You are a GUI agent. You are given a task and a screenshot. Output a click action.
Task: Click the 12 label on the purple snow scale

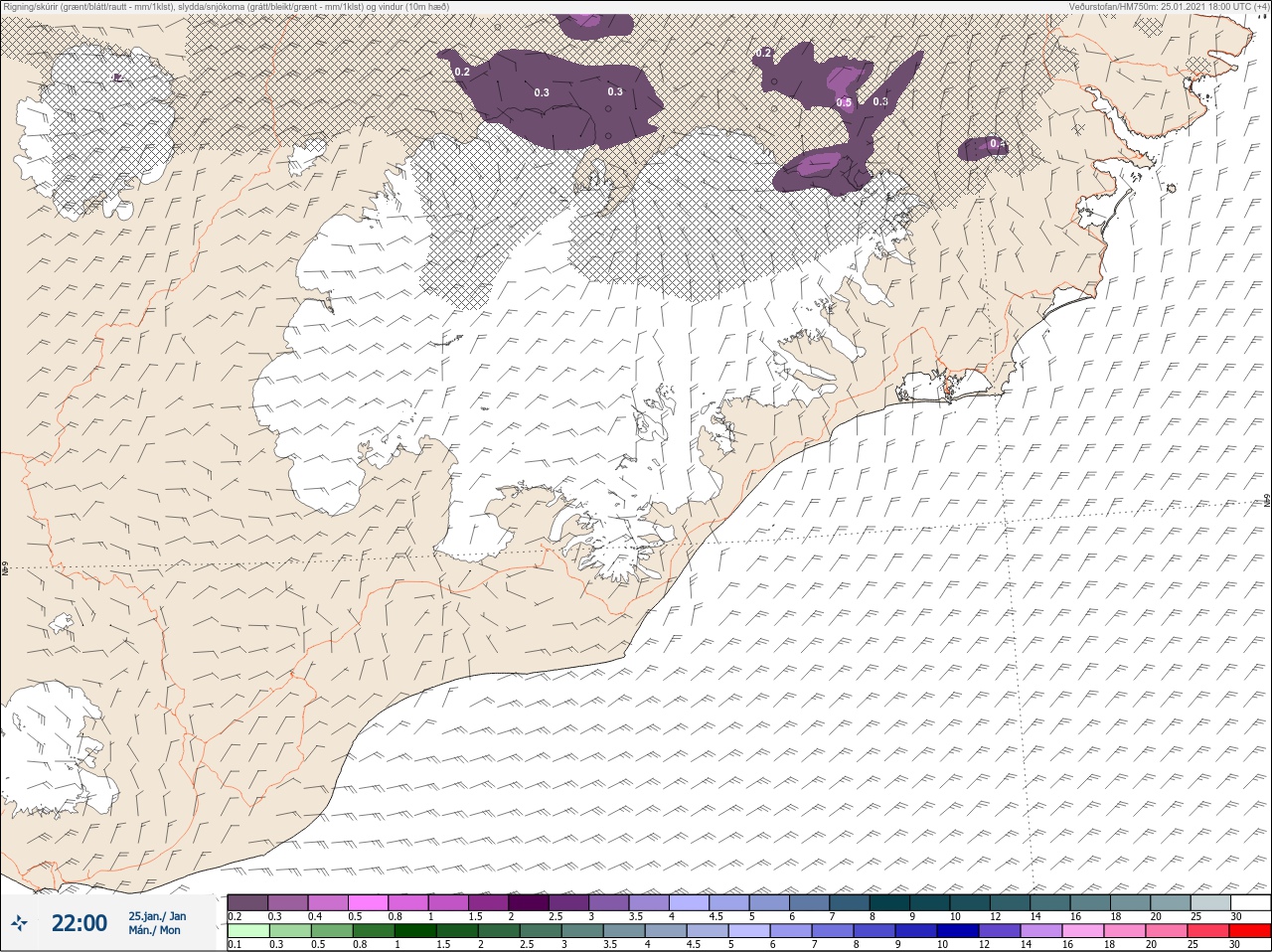[996, 916]
